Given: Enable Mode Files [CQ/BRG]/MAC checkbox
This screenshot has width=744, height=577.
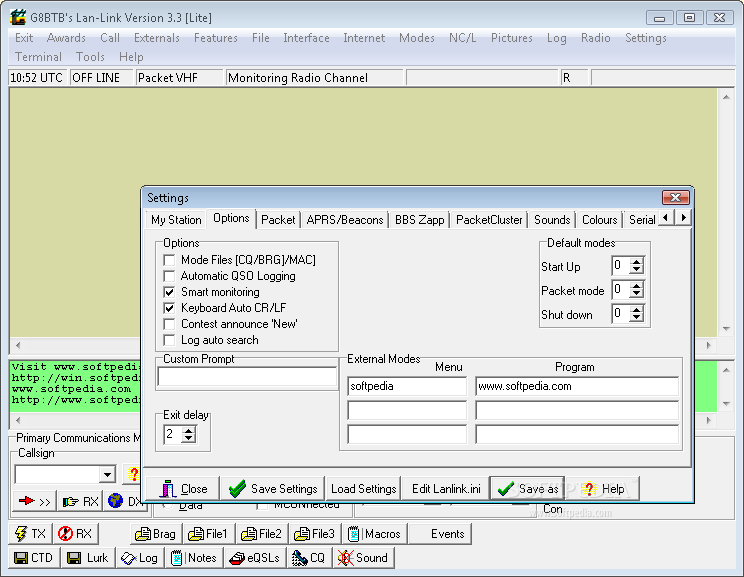Looking at the screenshot, I should click(169, 260).
